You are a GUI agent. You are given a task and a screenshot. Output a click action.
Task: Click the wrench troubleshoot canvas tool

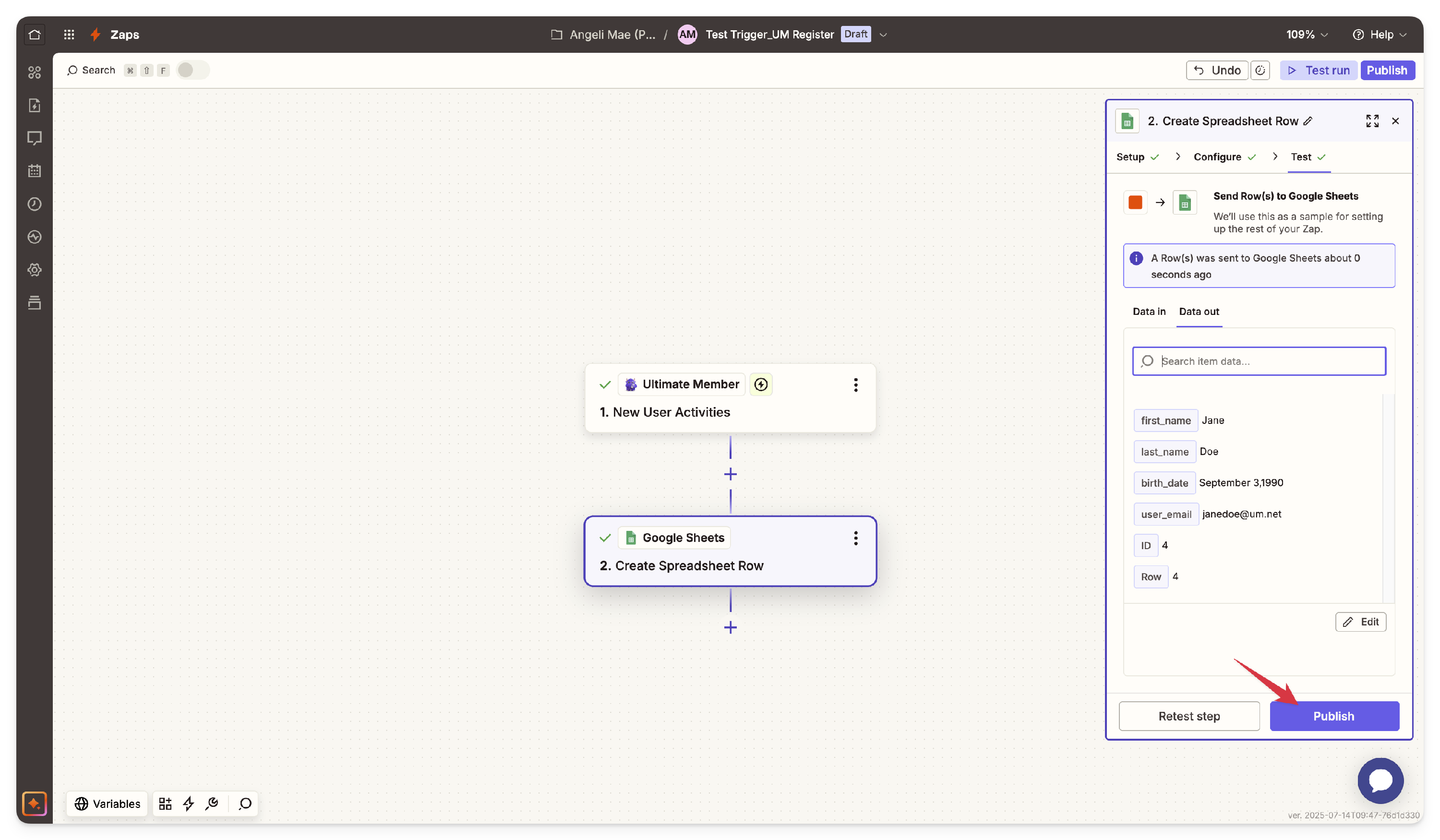pyautogui.click(x=212, y=804)
